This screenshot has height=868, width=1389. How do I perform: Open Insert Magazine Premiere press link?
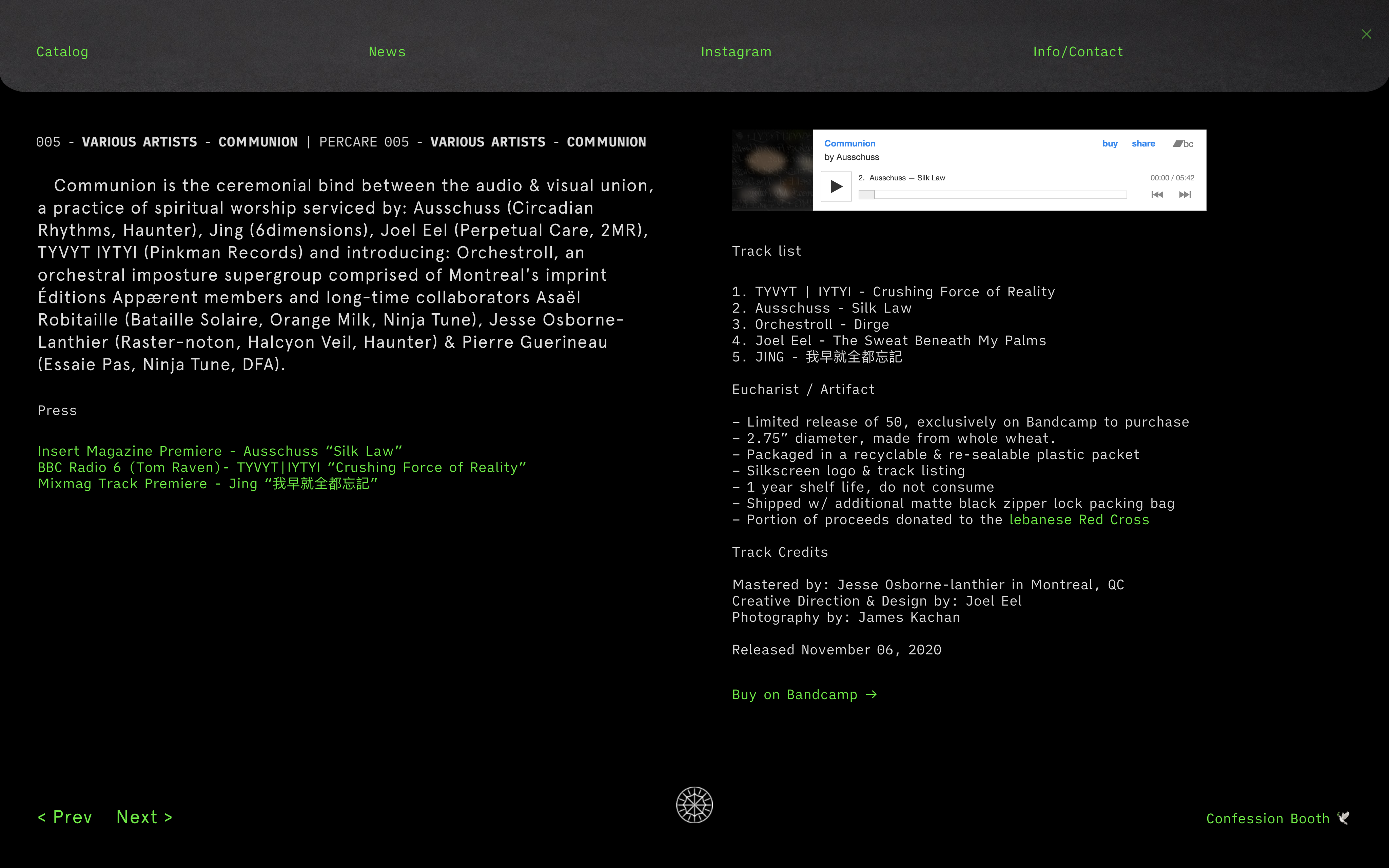220,451
